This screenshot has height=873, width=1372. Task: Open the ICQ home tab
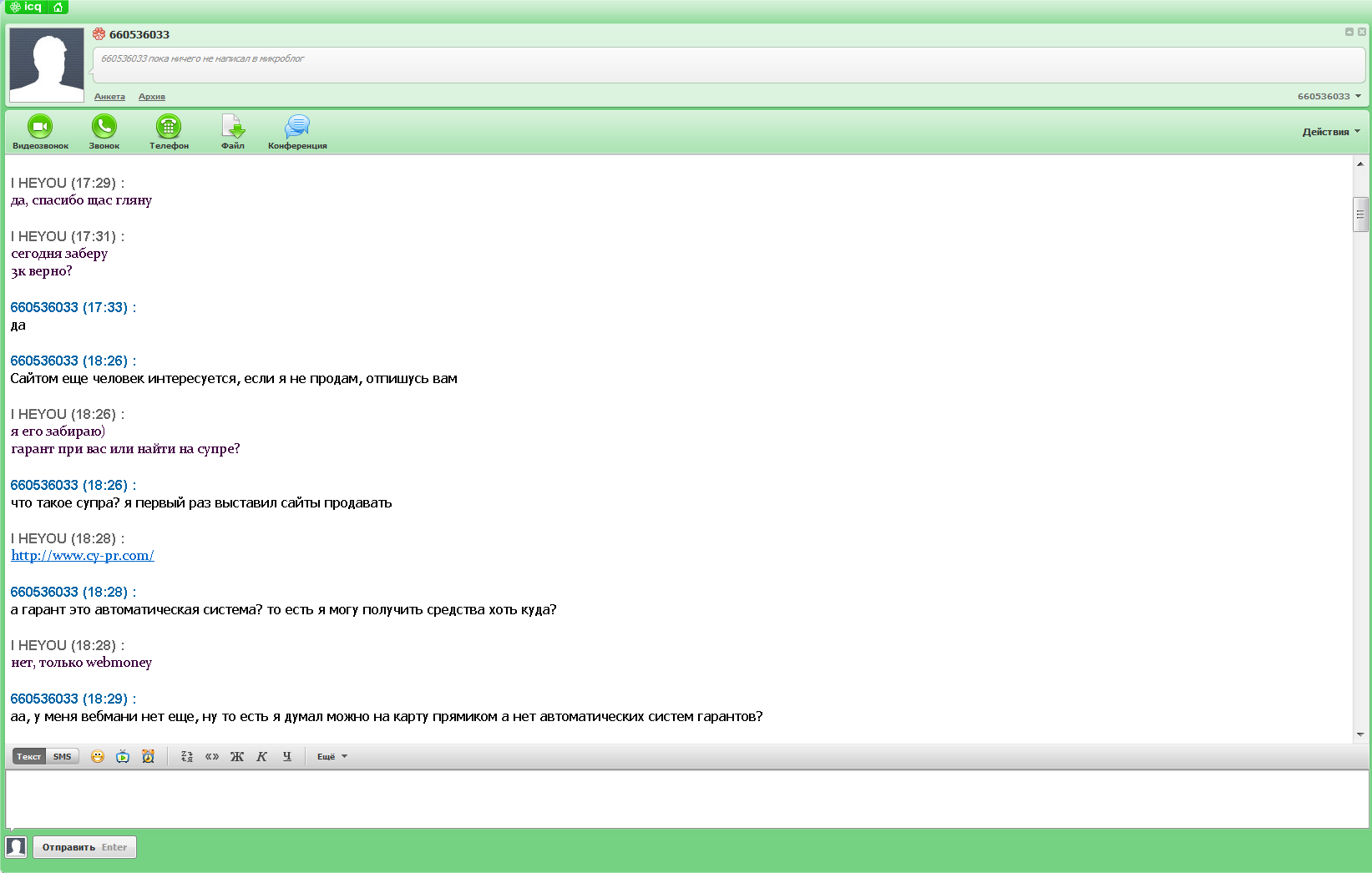[58, 7]
